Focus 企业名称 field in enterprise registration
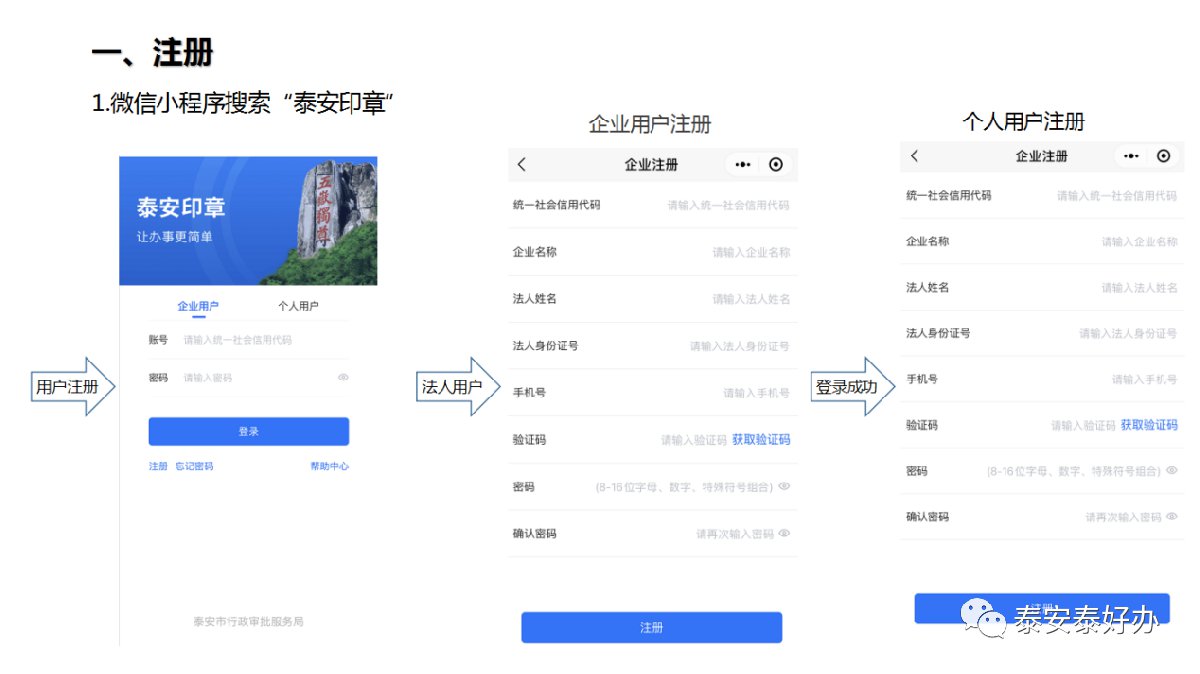The image size is (1200, 674). point(651,252)
